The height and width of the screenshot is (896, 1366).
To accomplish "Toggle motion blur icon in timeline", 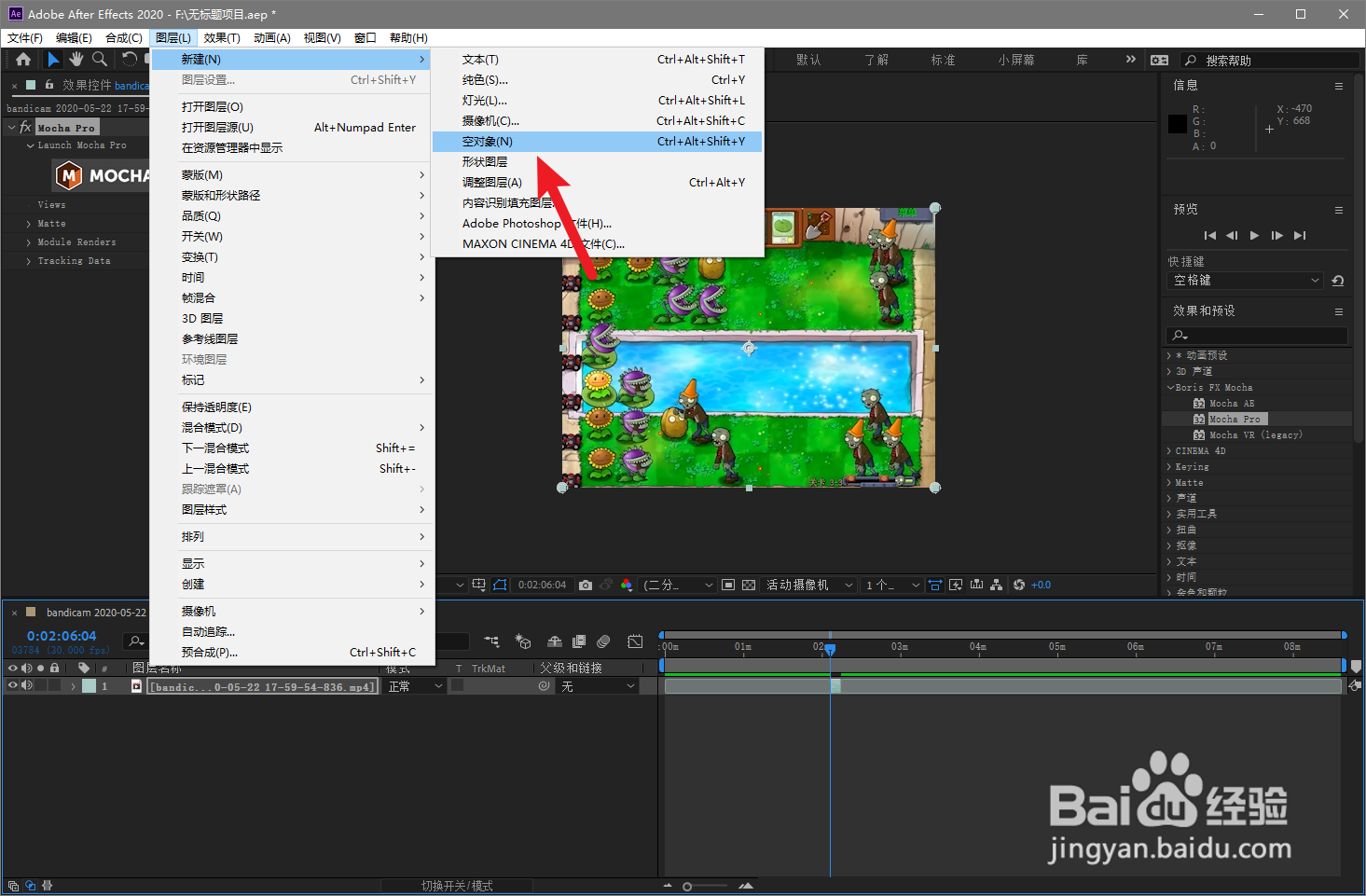I will tap(603, 641).
